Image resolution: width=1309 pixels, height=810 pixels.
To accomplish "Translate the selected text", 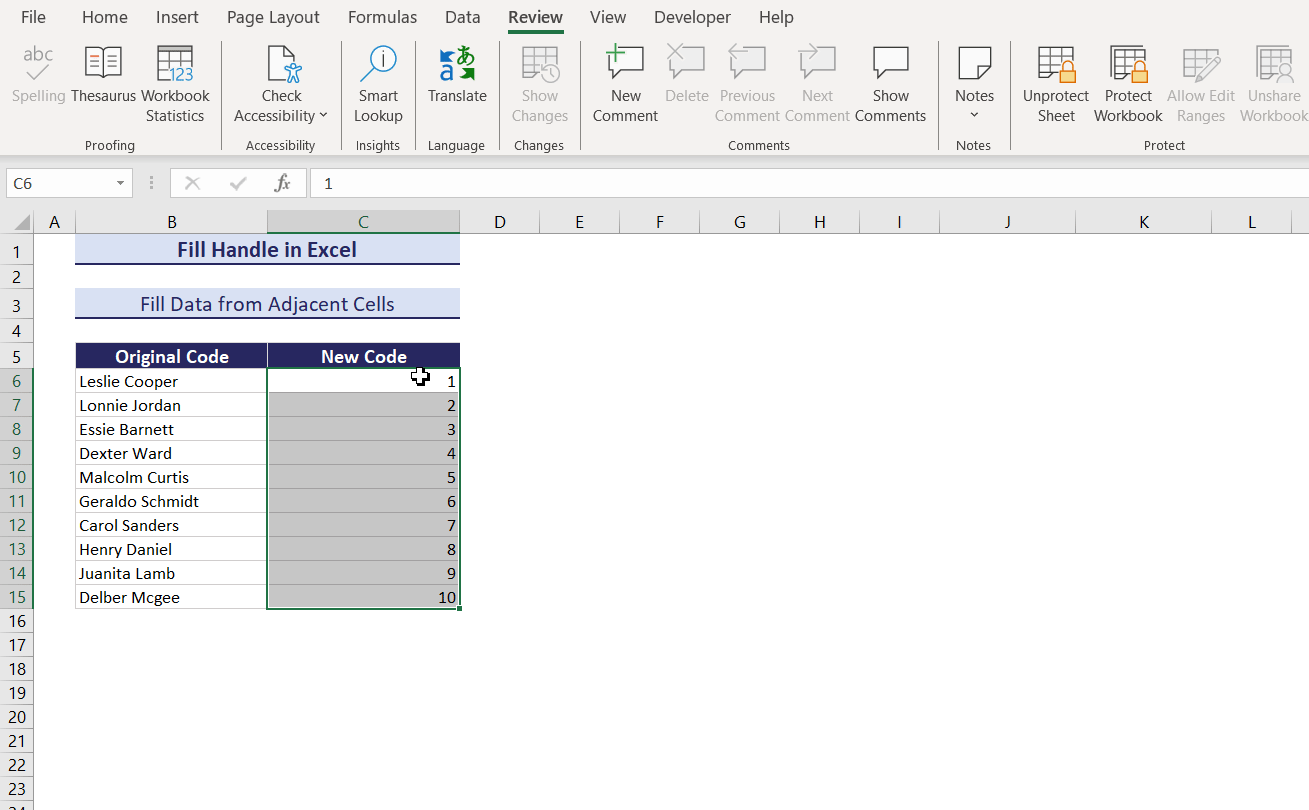I will 457,80.
